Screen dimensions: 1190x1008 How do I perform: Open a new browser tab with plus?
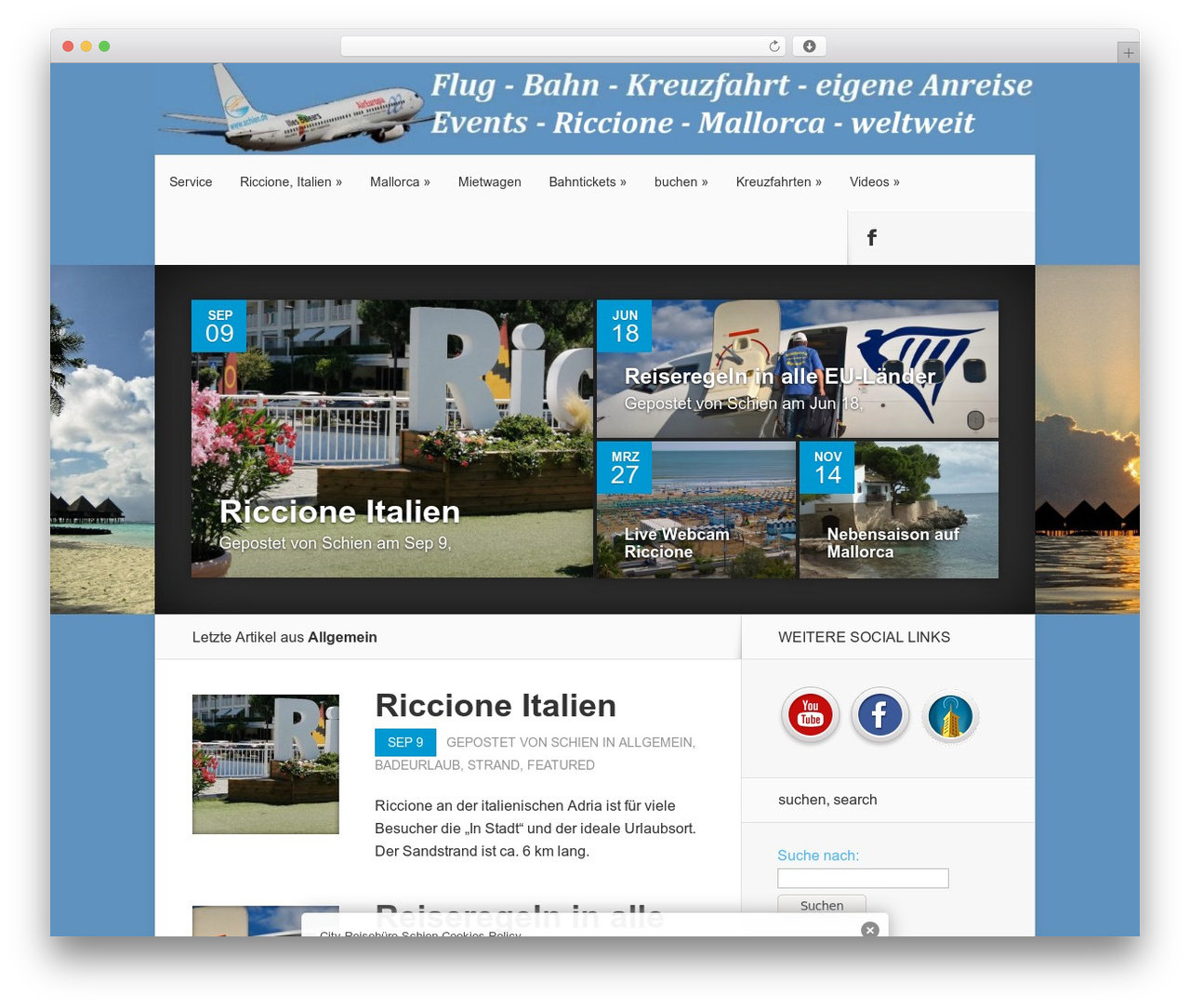1128,53
